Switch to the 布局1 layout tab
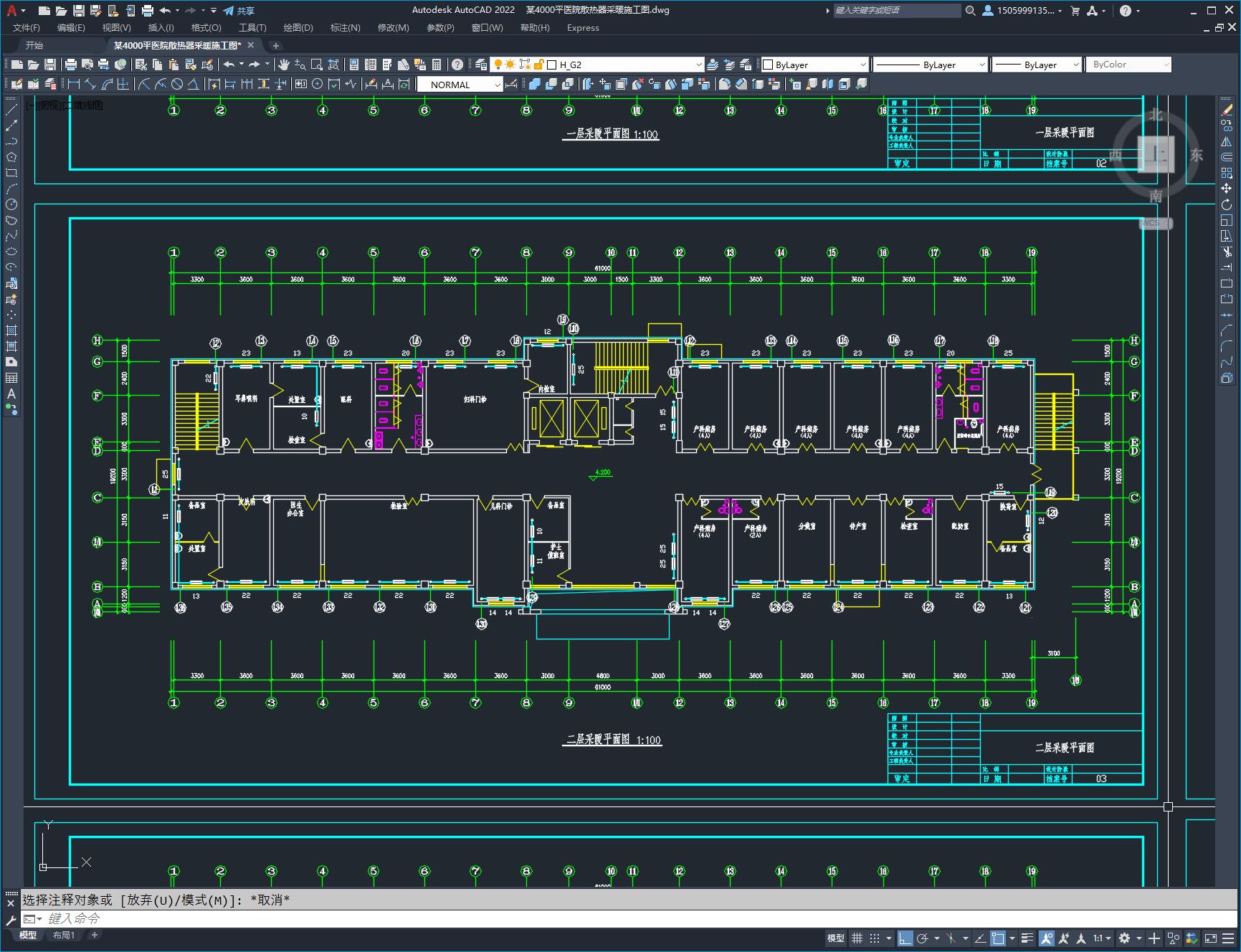The image size is (1241, 952). (64, 935)
